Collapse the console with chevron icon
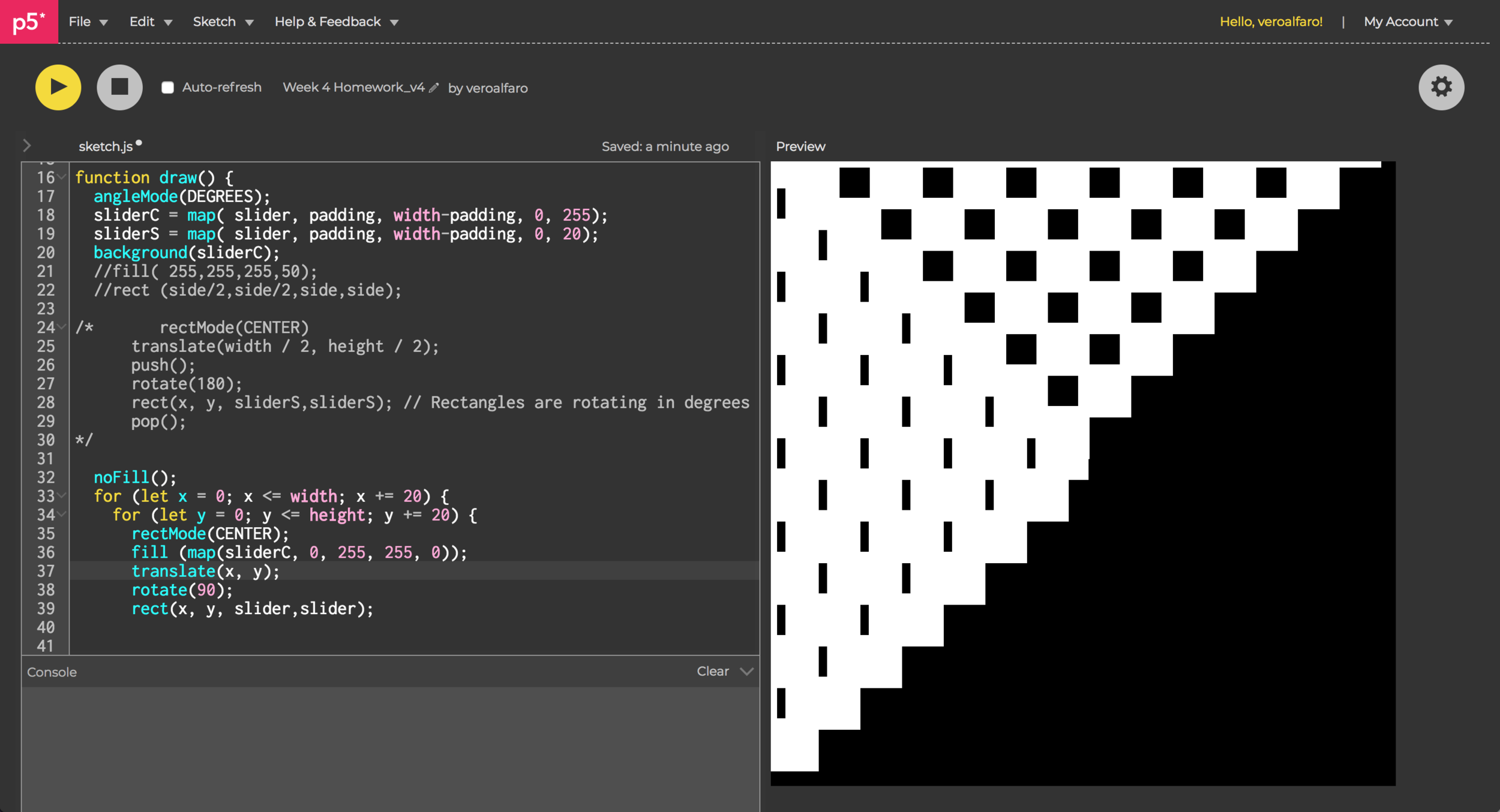The height and width of the screenshot is (812, 1500). (746, 671)
